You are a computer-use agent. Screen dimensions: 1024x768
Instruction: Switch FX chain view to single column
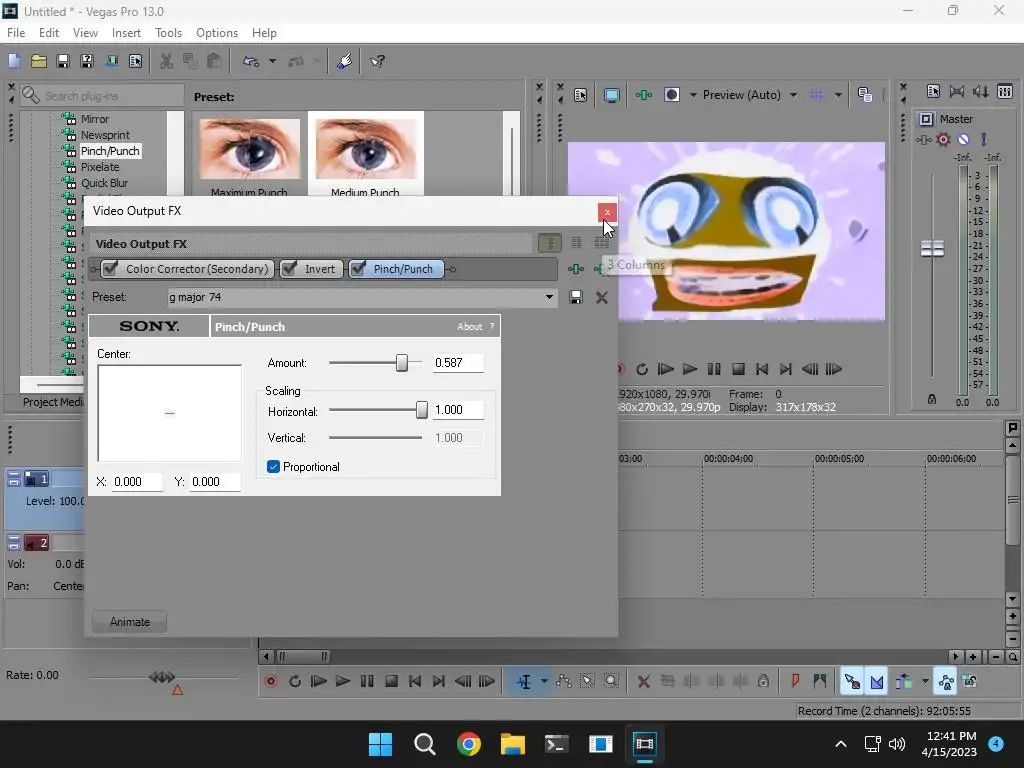[550, 244]
